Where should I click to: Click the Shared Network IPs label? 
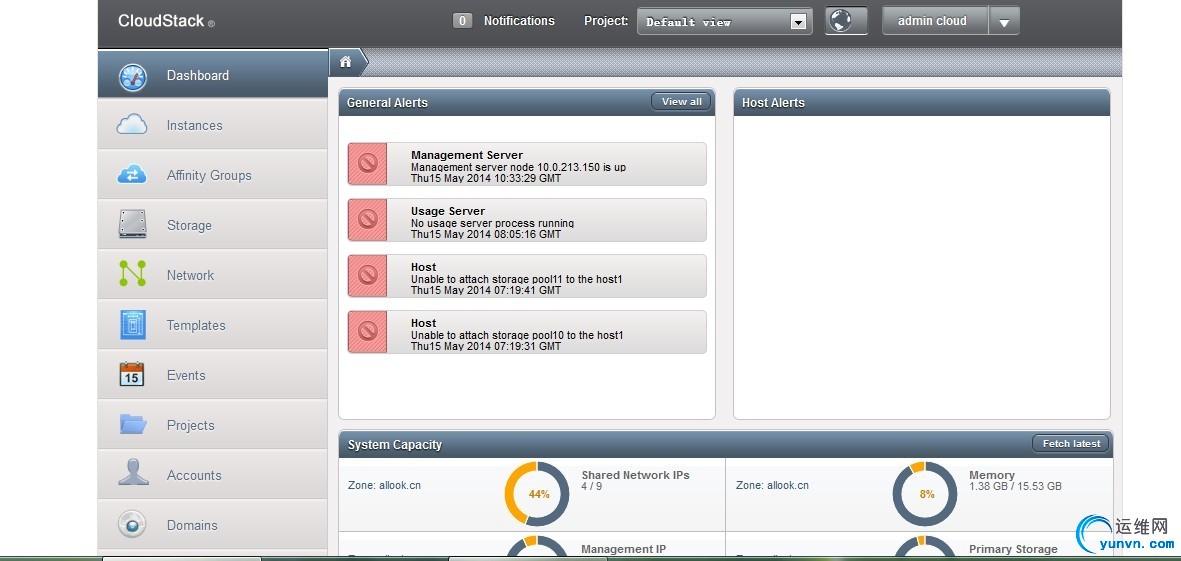coord(636,475)
